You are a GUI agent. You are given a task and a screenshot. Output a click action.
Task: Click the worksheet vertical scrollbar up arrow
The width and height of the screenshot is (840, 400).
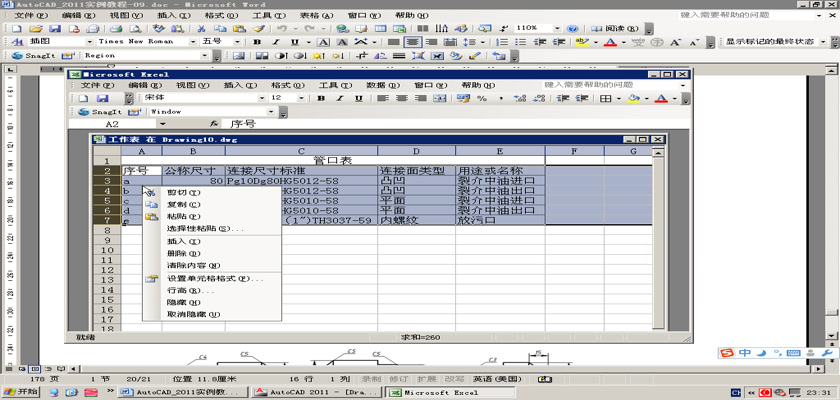tap(658, 151)
